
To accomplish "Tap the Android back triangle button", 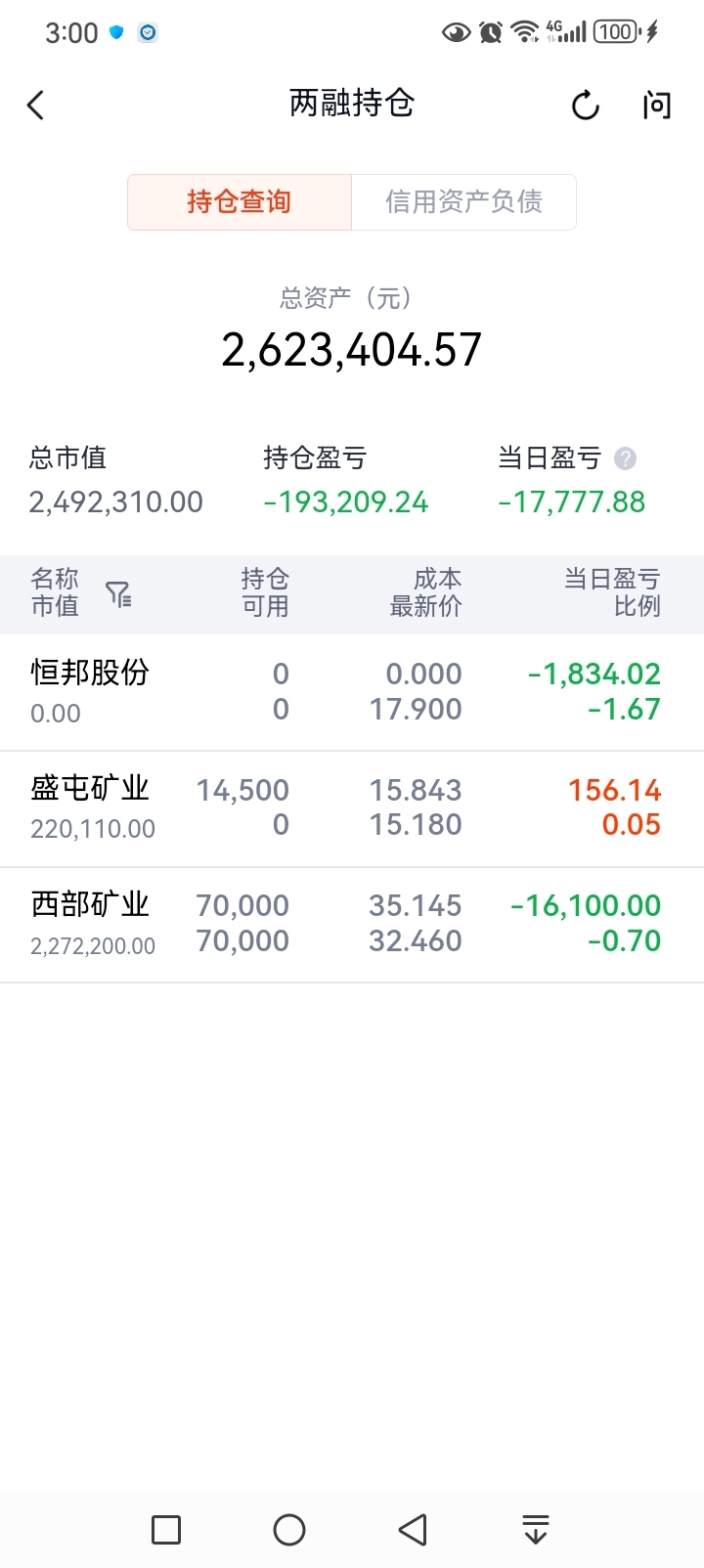I will 413,1530.
